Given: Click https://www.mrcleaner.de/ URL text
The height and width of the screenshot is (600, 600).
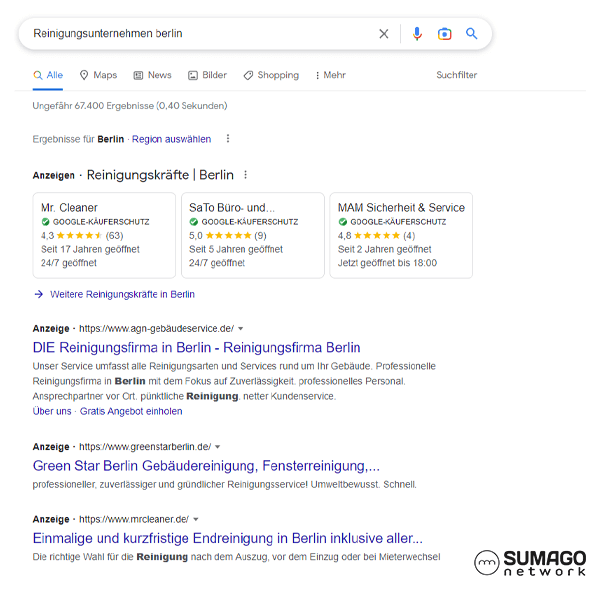Looking at the screenshot, I should pos(134,519).
